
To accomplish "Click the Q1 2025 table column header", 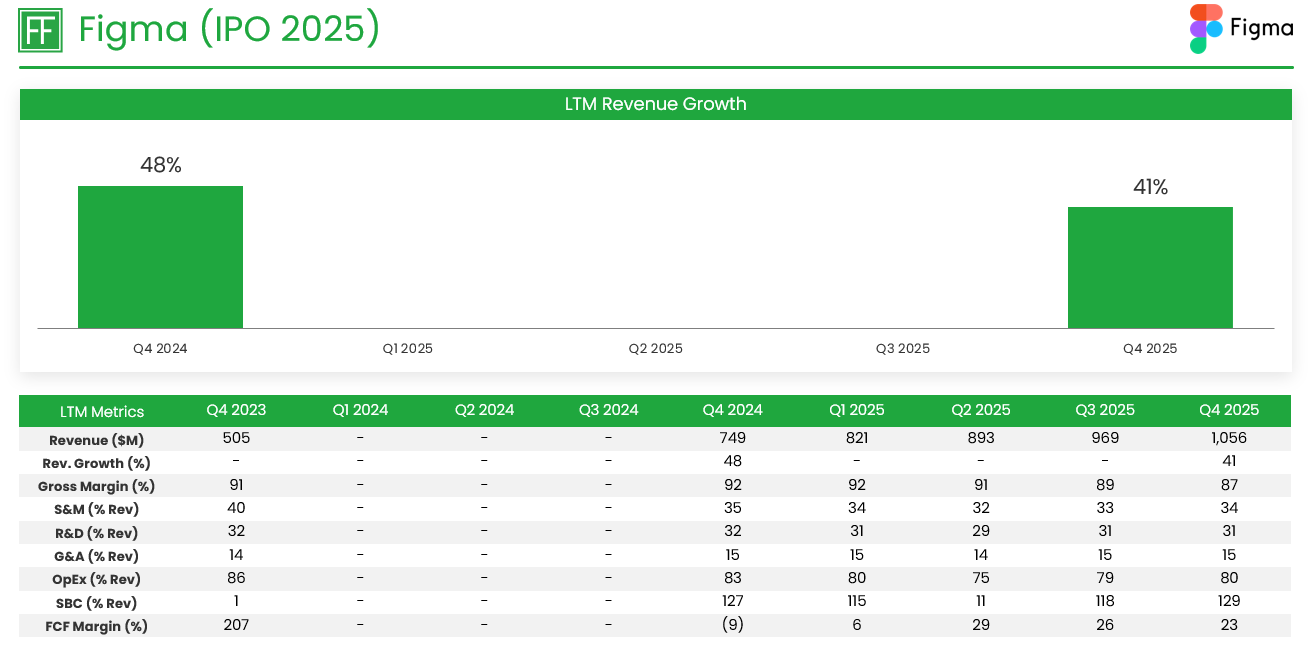I will (857, 410).
